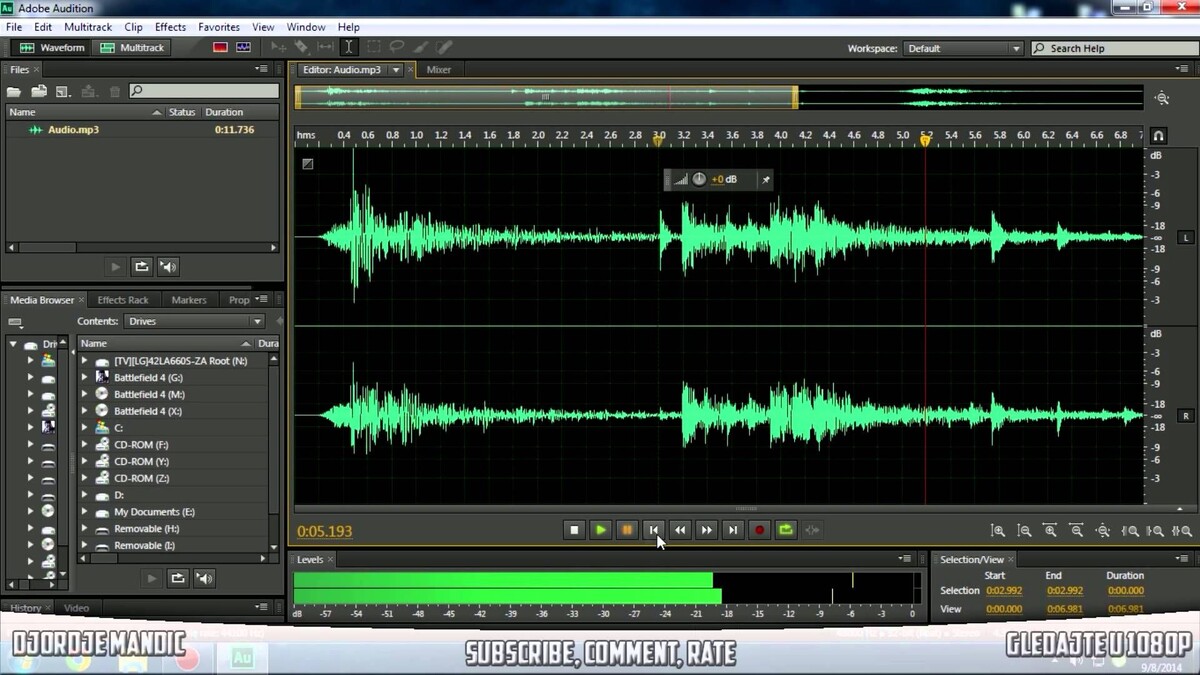
Task: Pause playback with the orange Pause button
Action: click(x=627, y=530)
